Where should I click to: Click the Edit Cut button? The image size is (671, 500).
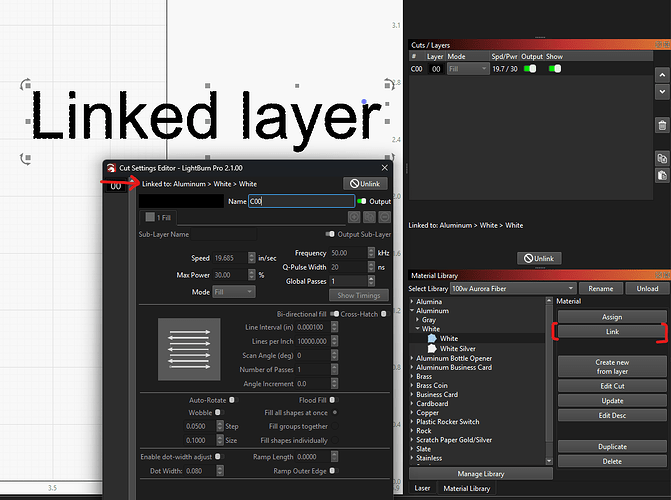point(612,386)
